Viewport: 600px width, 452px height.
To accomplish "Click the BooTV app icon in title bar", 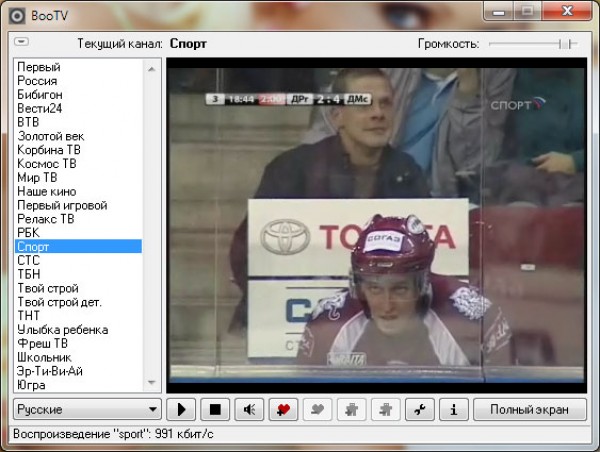I will (17, 16).
